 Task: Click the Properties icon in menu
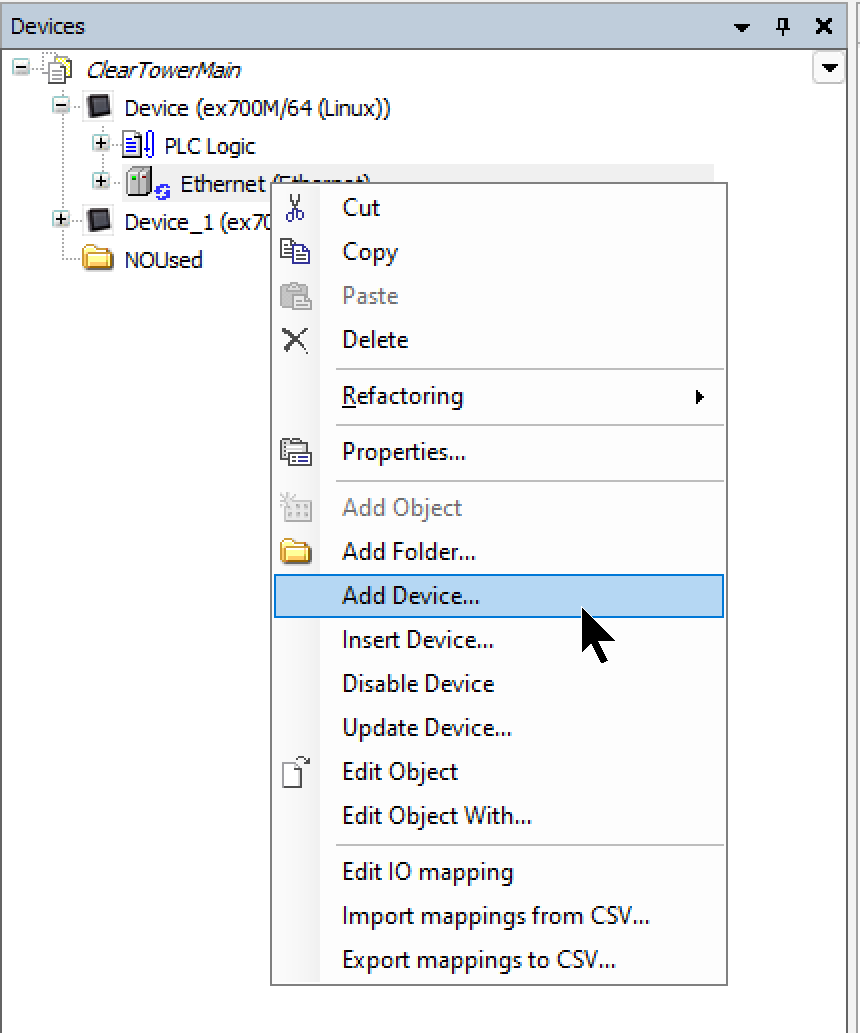coord(295,452)
